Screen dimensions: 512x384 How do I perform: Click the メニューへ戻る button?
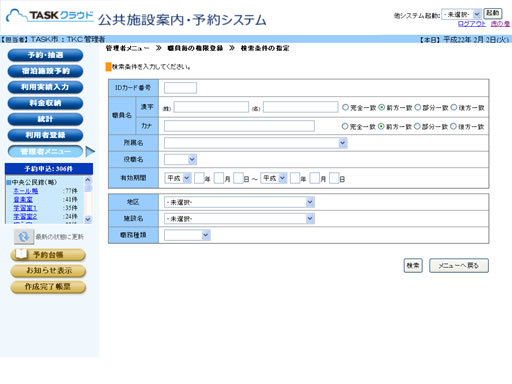(x=459, y=266)
